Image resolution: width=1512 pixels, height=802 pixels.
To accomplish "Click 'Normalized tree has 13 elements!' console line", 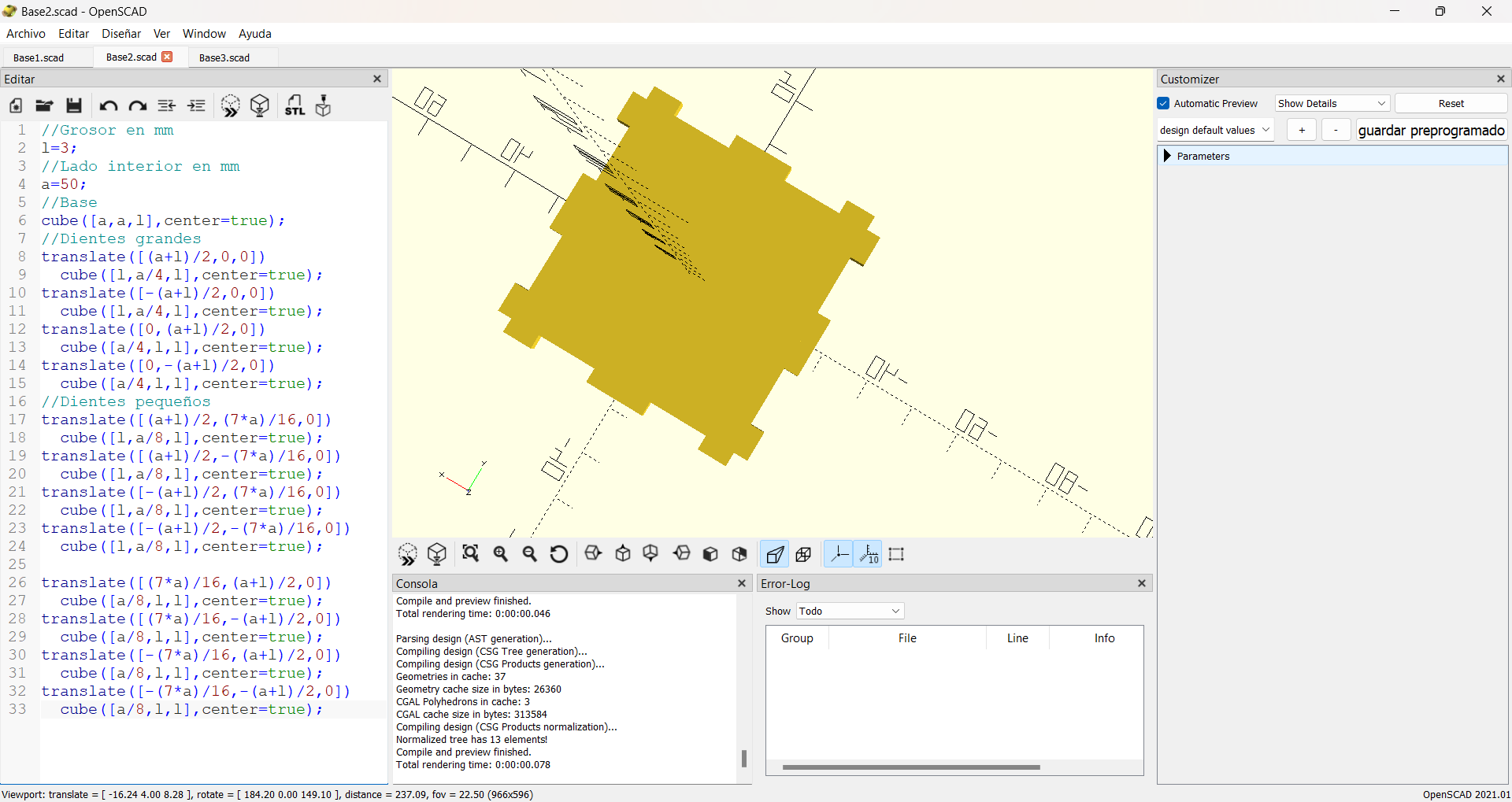I will pyautogui.click(x=472, y=740).
